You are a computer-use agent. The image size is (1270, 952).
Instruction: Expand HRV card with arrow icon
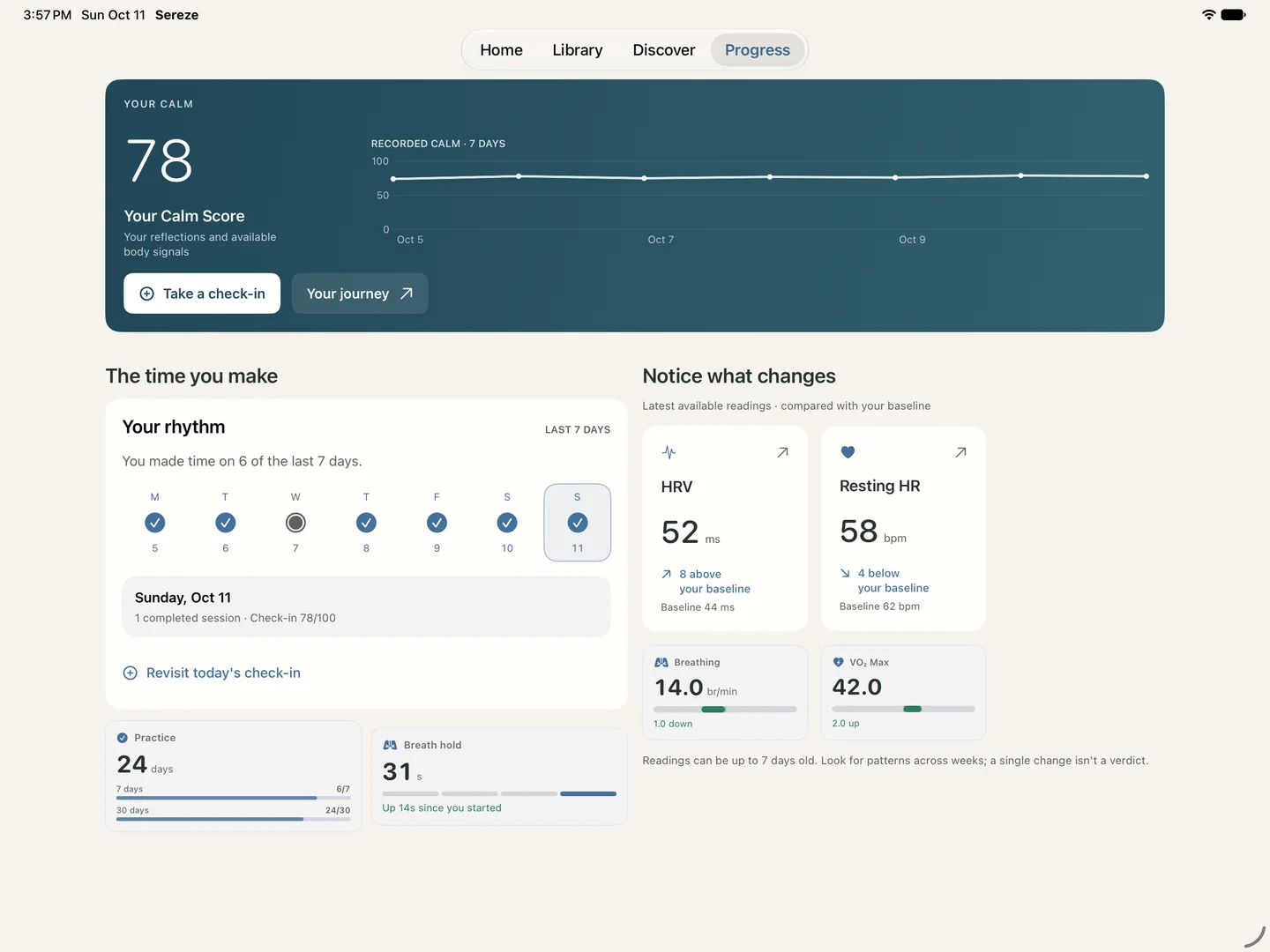782,452
